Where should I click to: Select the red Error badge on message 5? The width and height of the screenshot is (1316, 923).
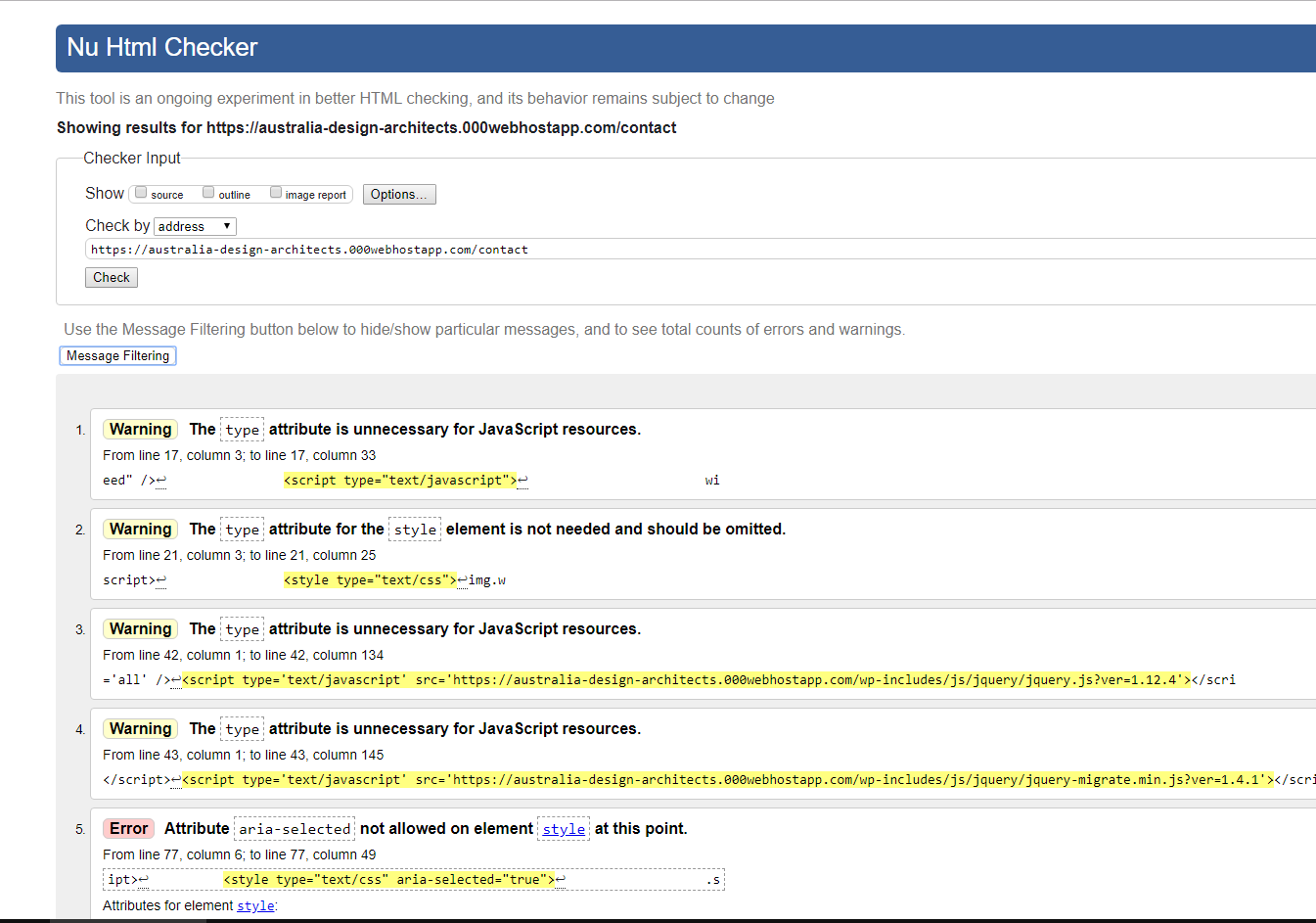(x=128, y=829)
